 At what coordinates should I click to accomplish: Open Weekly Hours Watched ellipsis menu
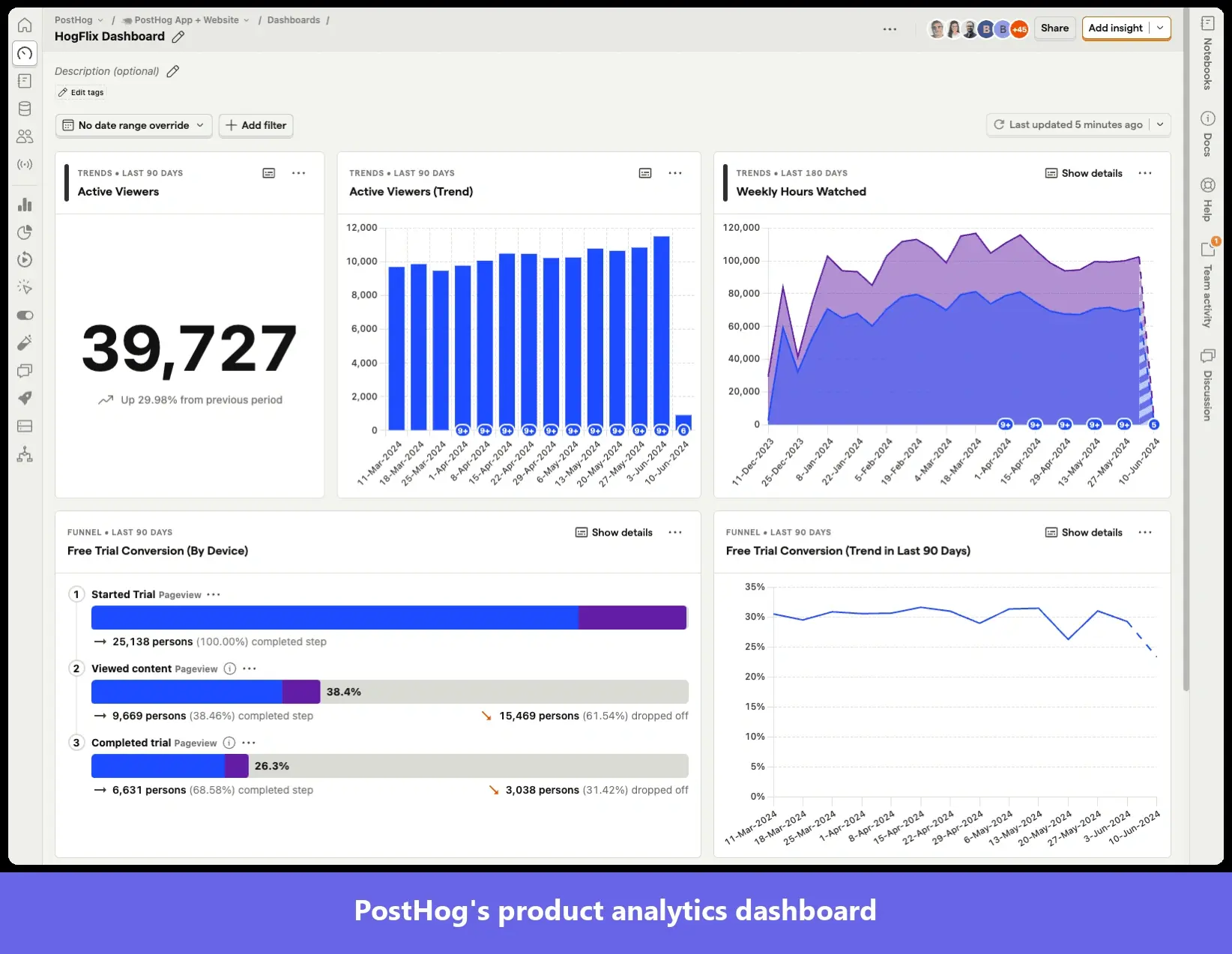click(x=1145, y=173)
